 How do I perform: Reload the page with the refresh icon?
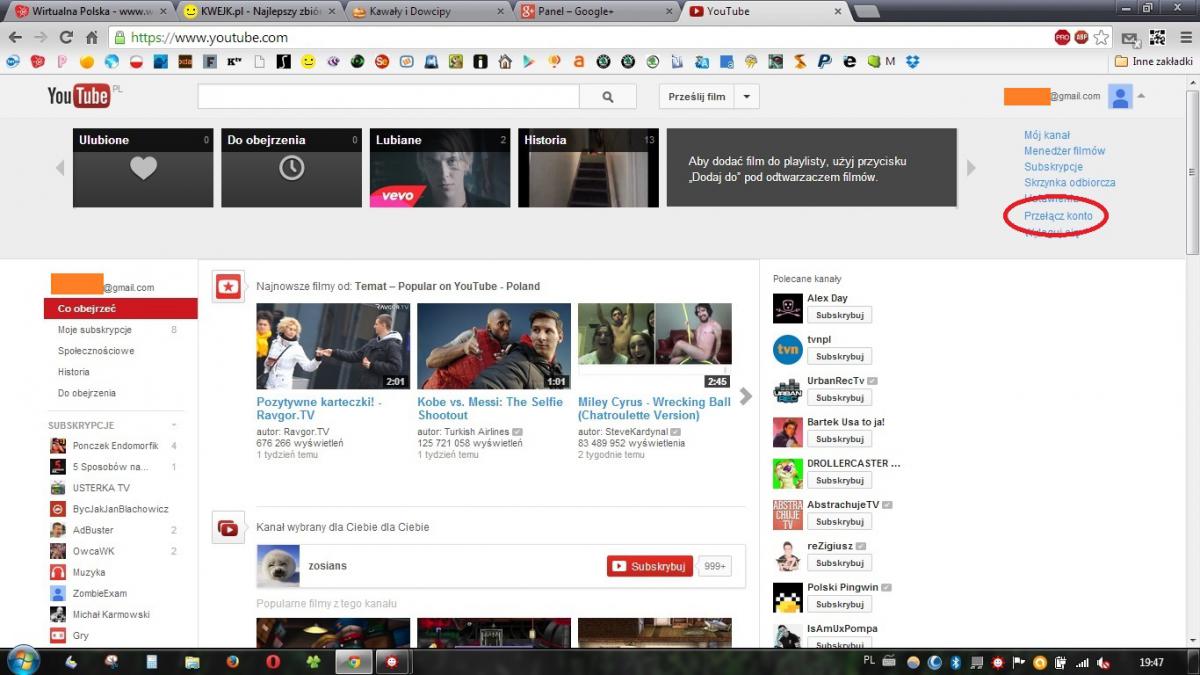click(x=66, y=38)
